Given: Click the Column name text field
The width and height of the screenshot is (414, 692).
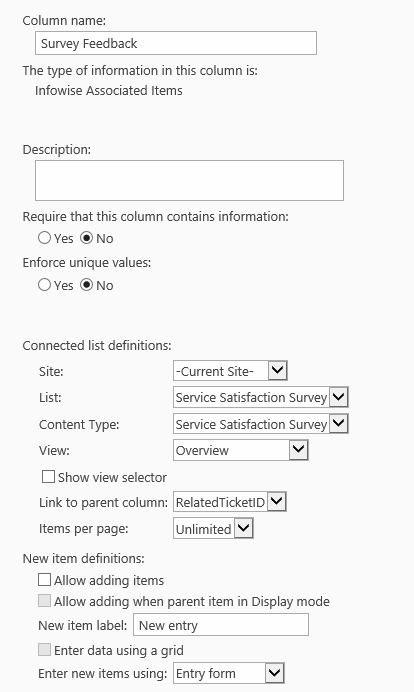Looking at the screenshot, I should click(176, 43).
